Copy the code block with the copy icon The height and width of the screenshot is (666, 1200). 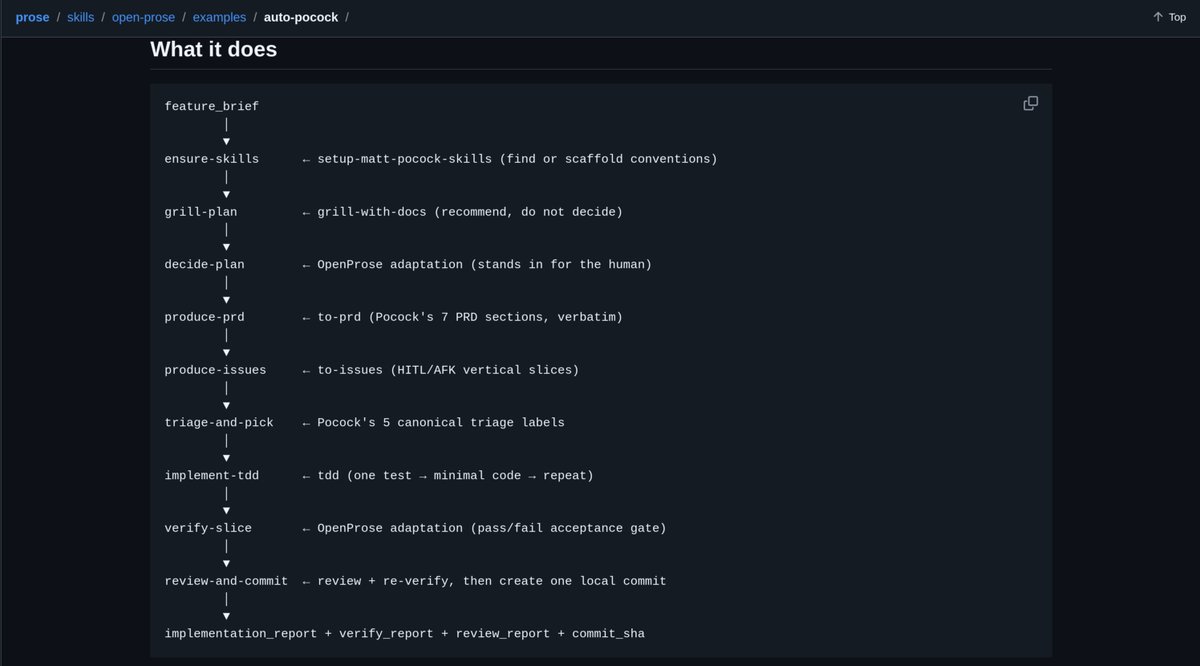pyautogui.click(x=1030, y=103)
